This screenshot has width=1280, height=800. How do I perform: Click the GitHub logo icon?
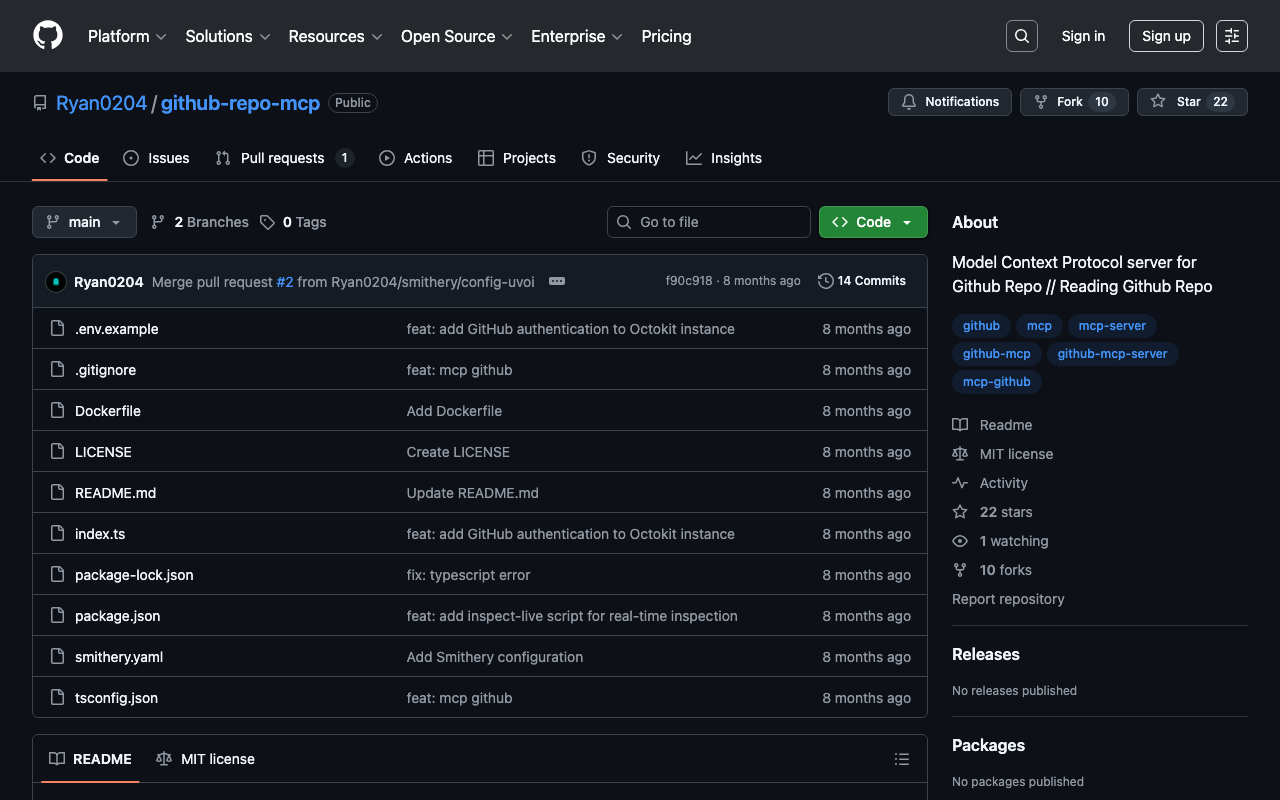tap(48, 36)
